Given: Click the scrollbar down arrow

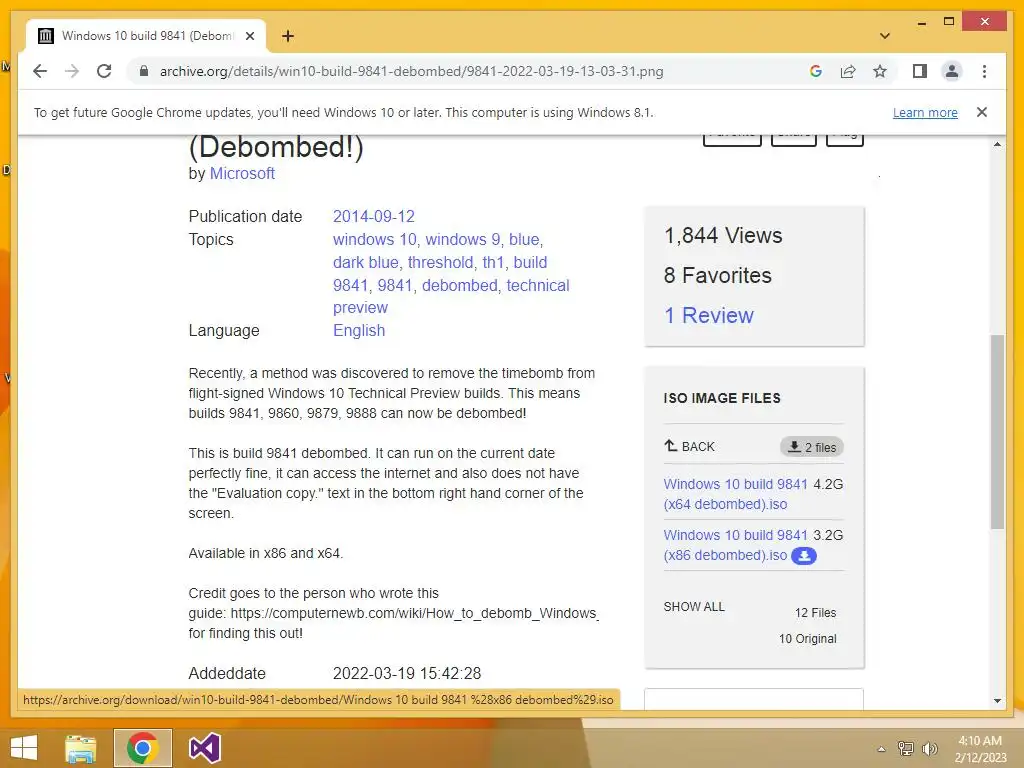Looking at the screenshot, I should [997, 701].
